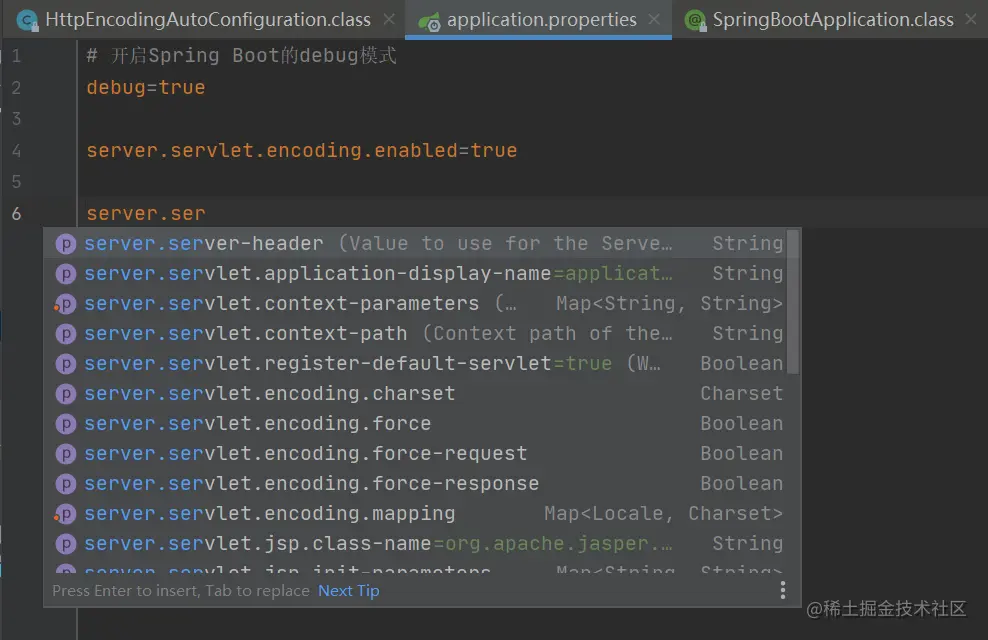
Task: Choose server.servlet.encoding.charset suggestion
Action: tap(420, 393)
